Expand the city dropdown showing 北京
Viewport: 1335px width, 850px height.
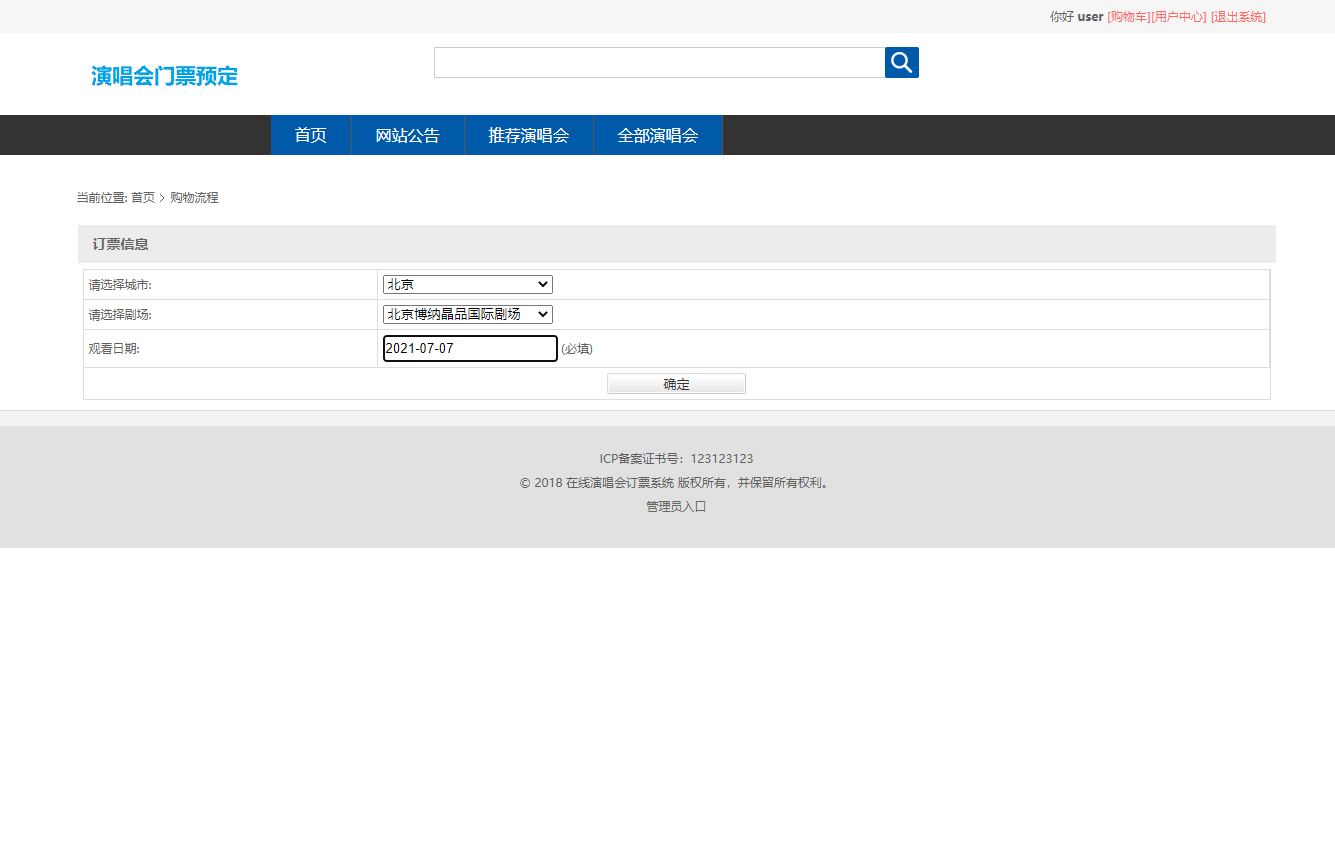point(467,285)
